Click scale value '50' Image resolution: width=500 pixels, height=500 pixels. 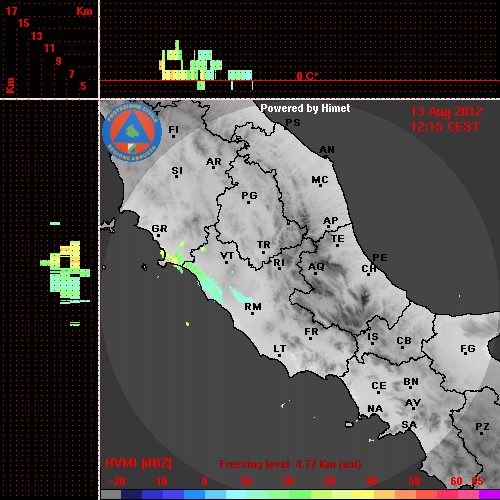(414, 481)
